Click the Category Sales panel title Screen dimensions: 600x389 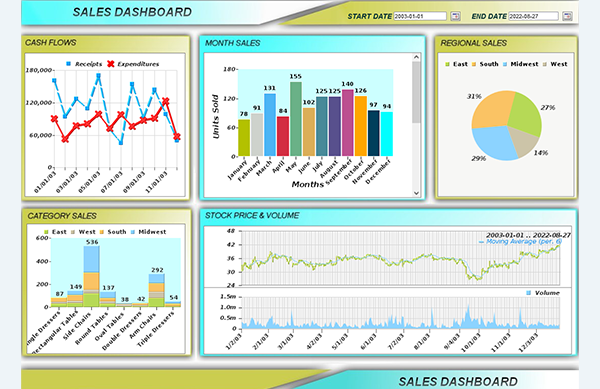click(62, 216)
